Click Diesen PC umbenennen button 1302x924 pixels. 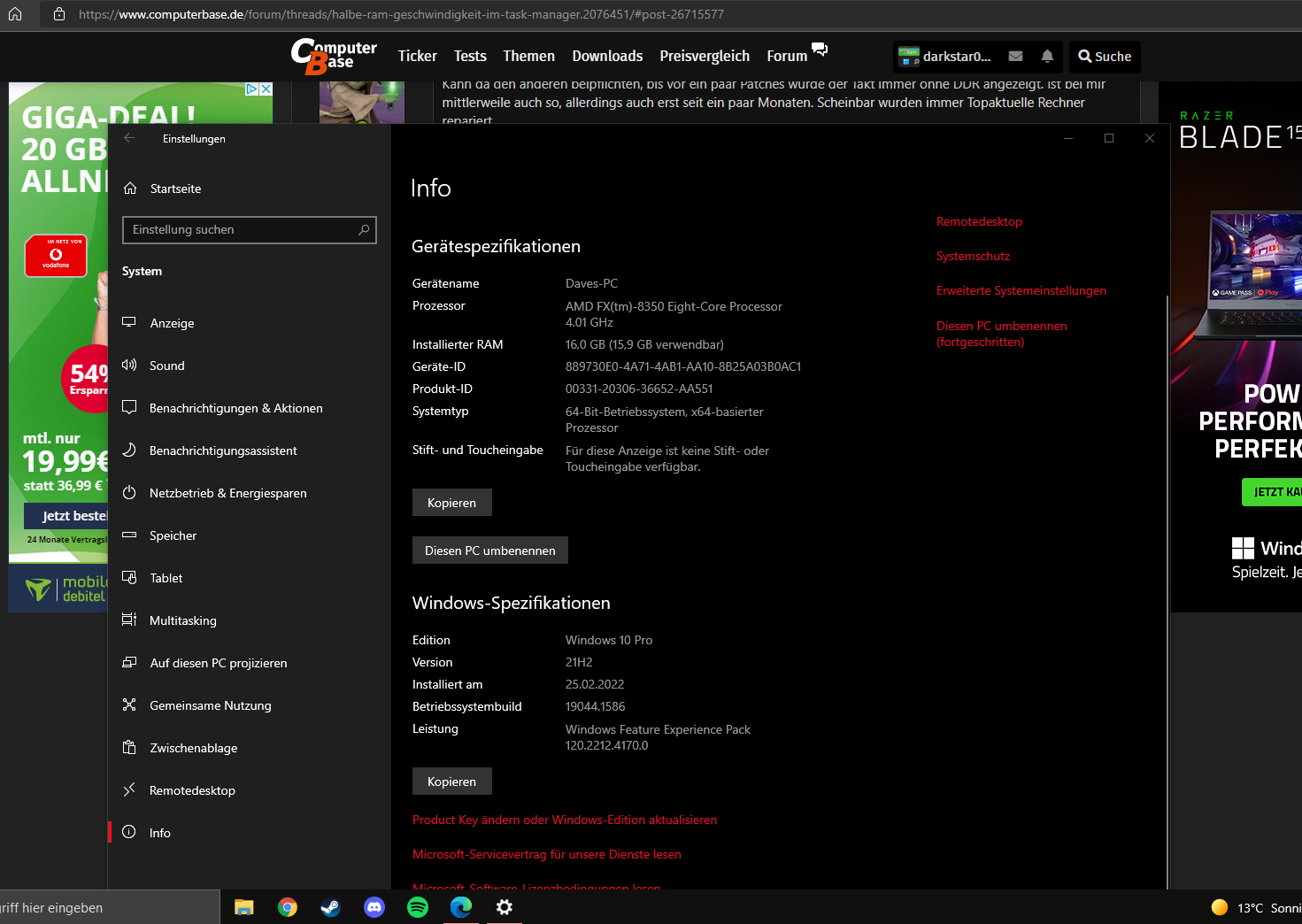click(490, 550)
